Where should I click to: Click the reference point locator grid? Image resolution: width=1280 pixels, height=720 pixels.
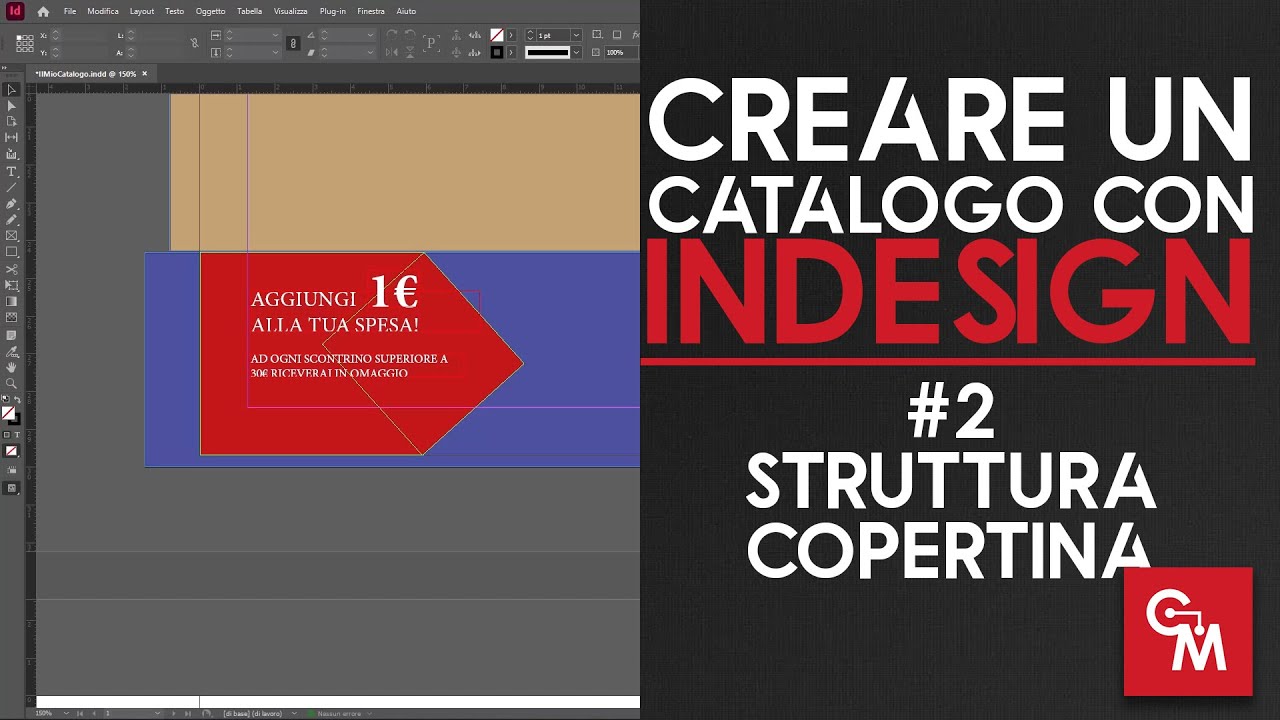point(25,43)
